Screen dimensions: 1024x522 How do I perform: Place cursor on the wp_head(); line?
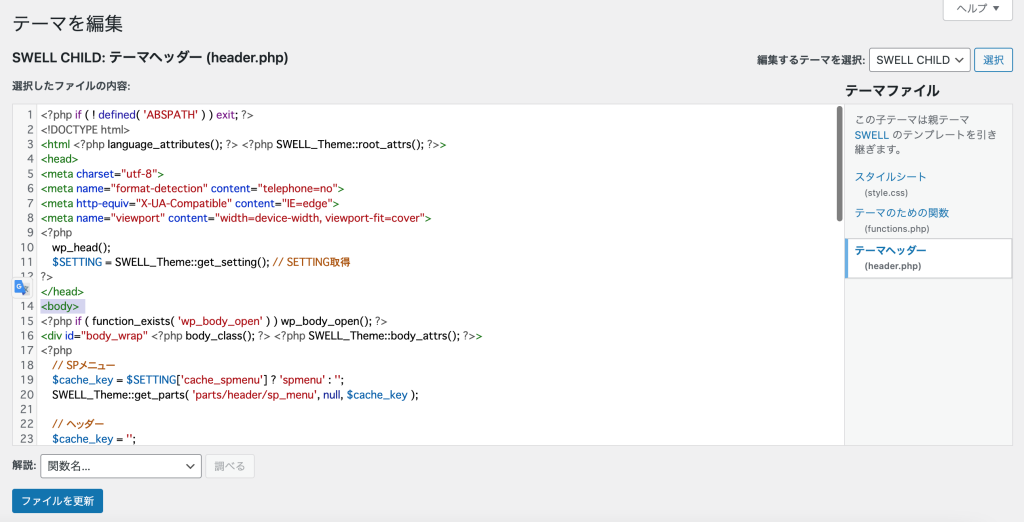82,248
